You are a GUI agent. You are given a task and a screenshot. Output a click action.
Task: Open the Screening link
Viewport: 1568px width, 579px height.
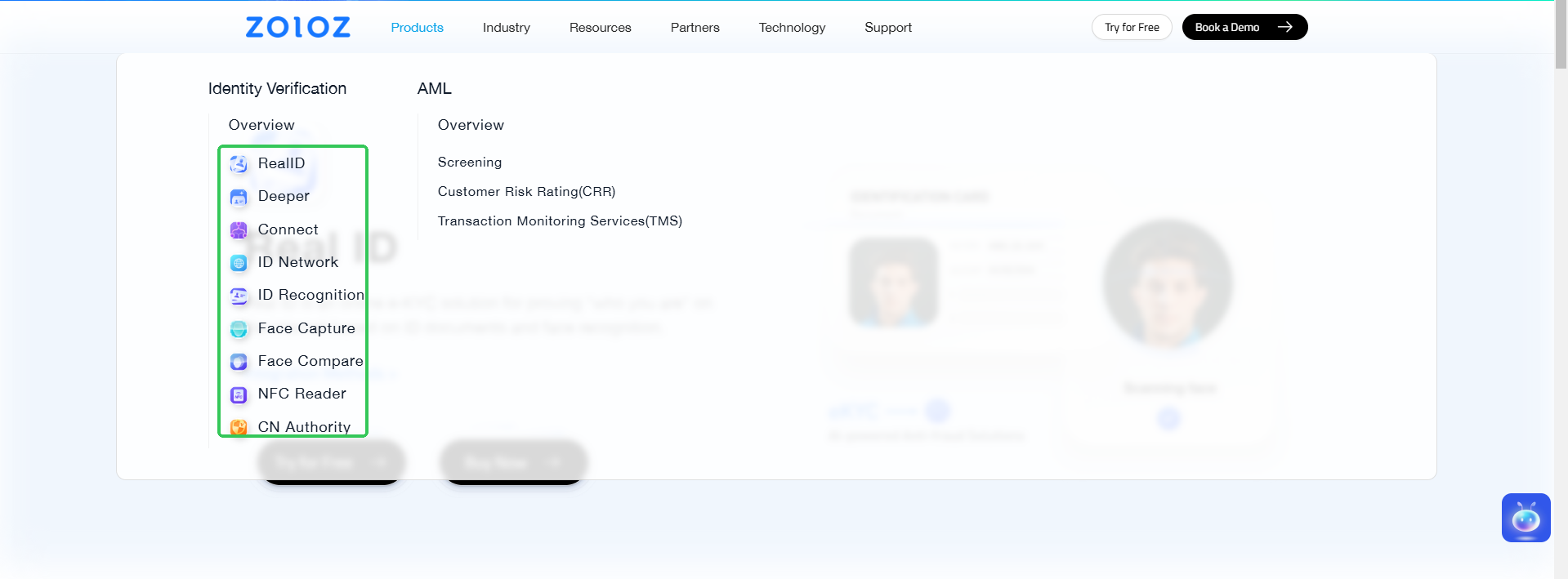pyautogui.click(x=470, y=163)
